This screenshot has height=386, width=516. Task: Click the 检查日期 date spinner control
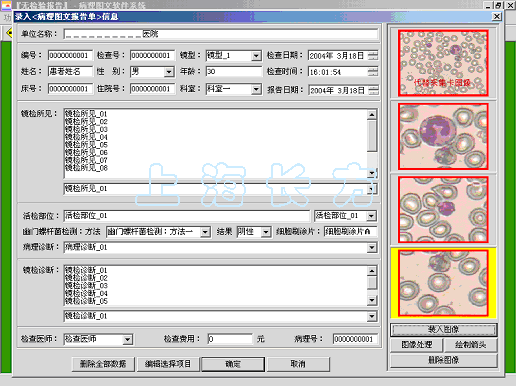coord(373,55)
